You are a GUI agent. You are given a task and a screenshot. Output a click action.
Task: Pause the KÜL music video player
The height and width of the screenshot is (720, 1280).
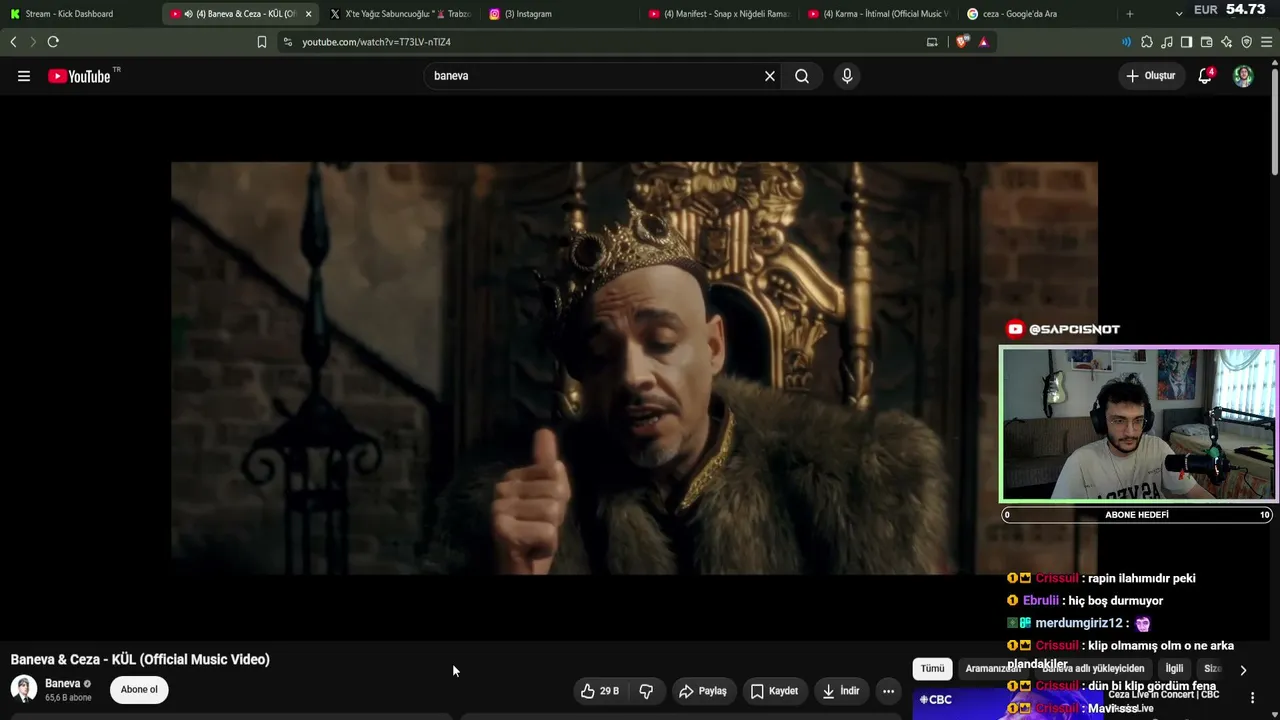click(x=634, y=368)
